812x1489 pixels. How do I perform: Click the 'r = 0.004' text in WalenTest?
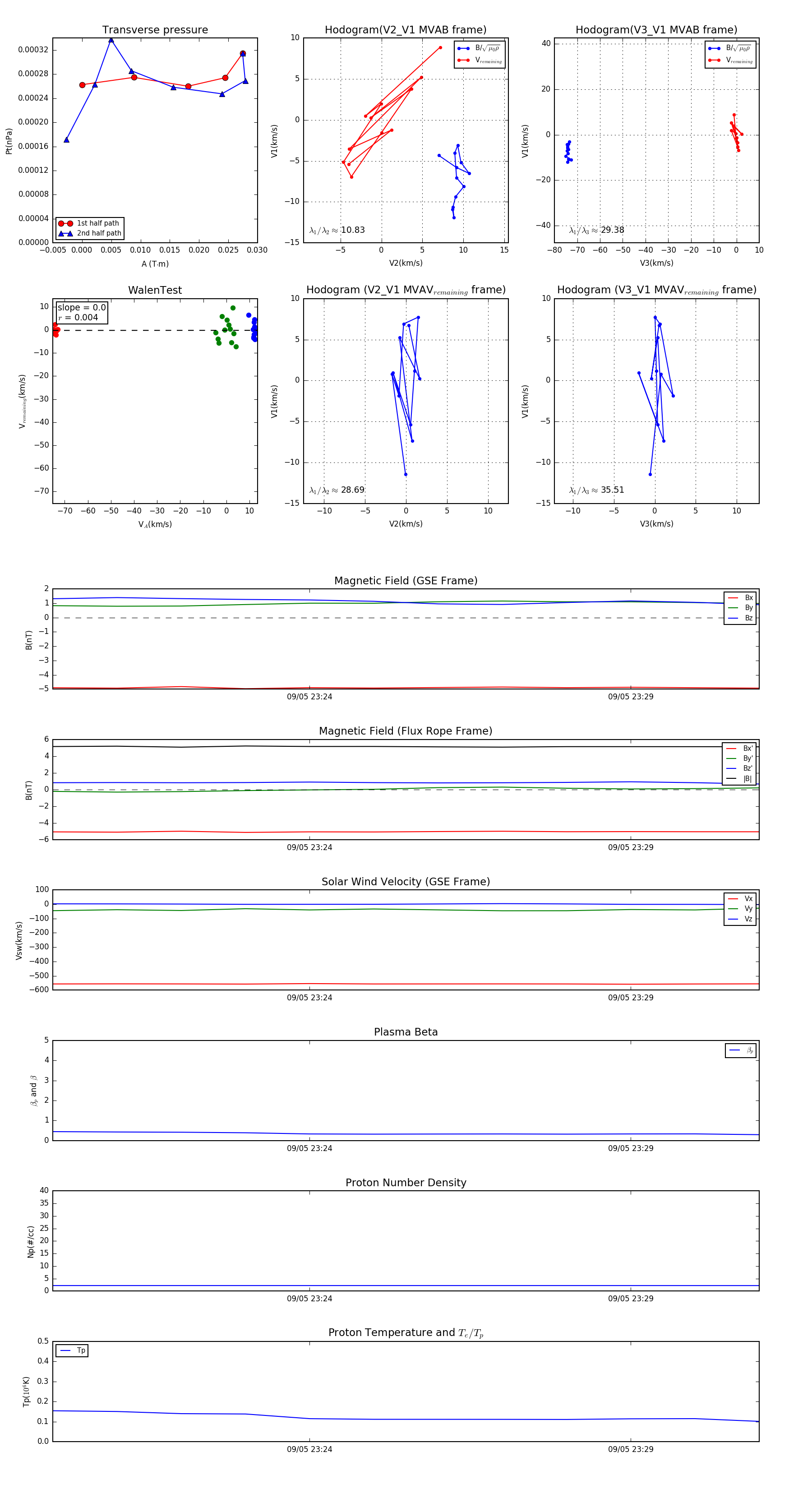click(x=78, y=317)
